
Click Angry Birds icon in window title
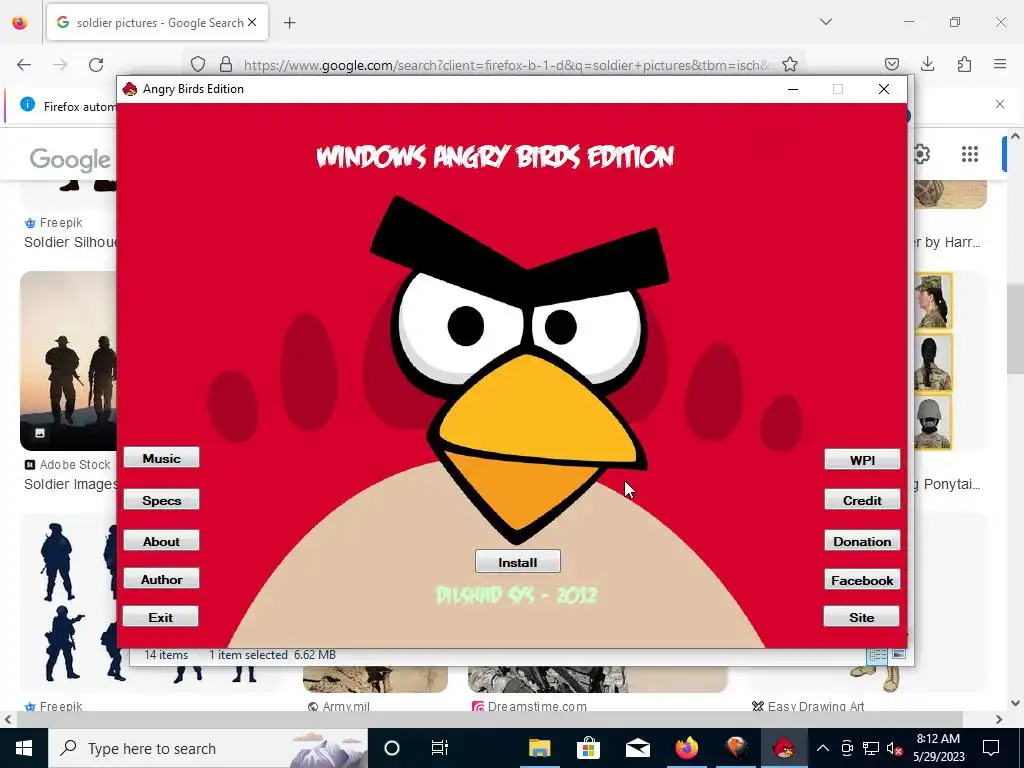[130, 89]
